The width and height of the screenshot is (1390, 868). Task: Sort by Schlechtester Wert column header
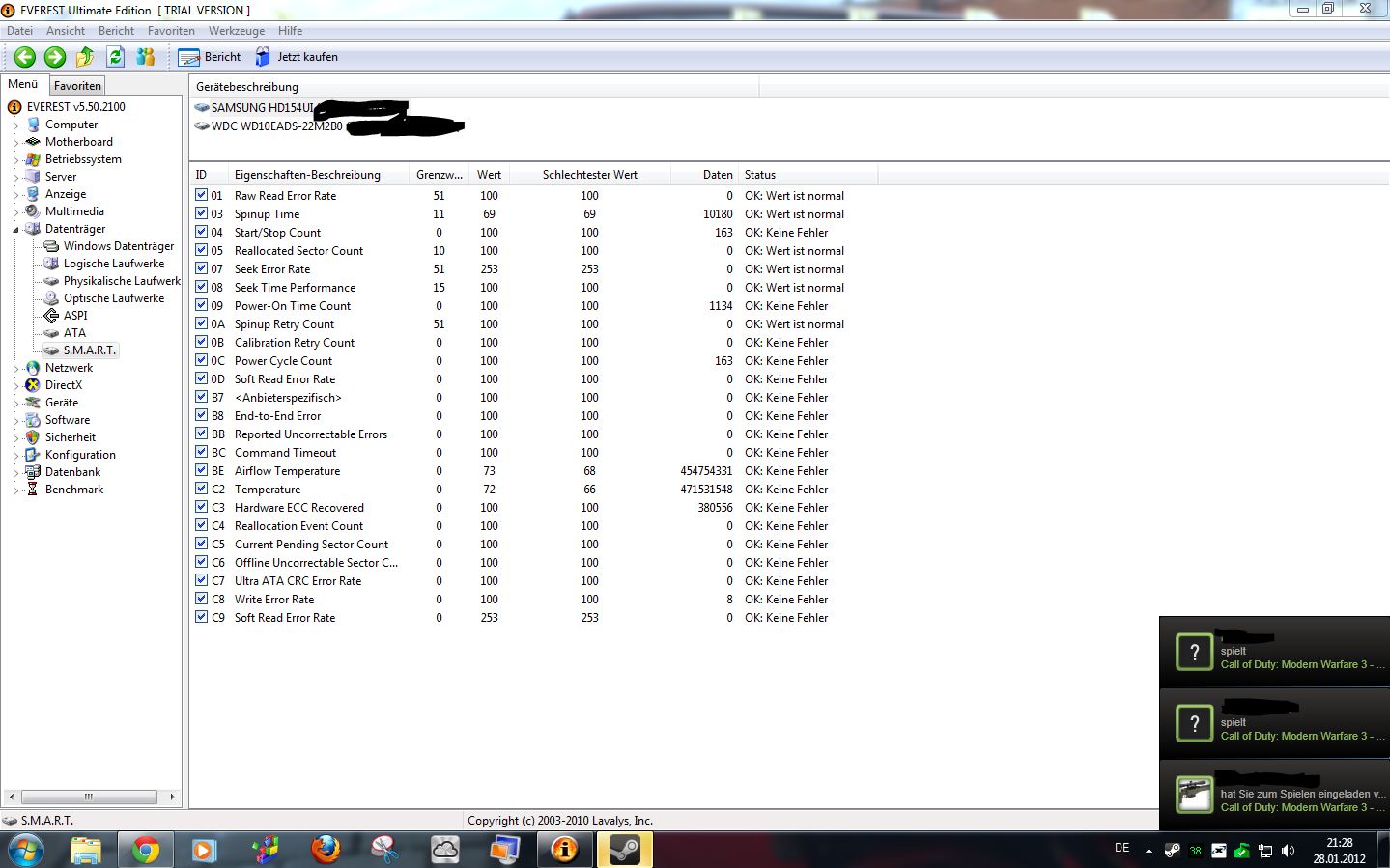click(x=589, y=175)
